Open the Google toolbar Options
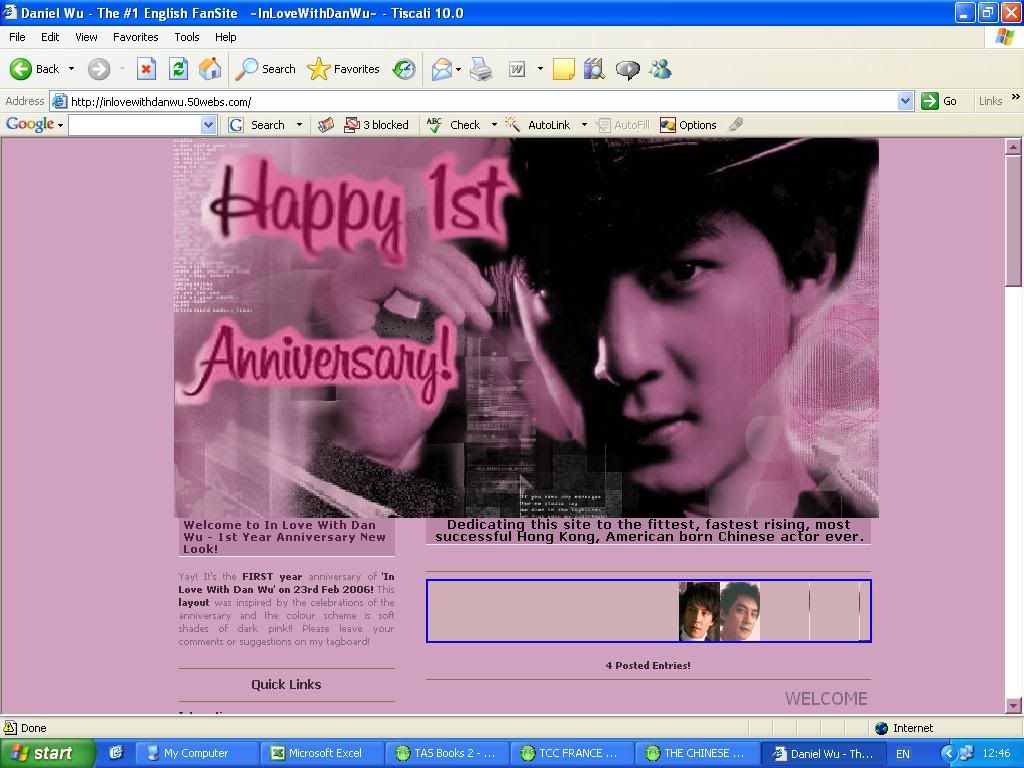The width and height of the screenshot is (1024, 768). click(688, 125)
